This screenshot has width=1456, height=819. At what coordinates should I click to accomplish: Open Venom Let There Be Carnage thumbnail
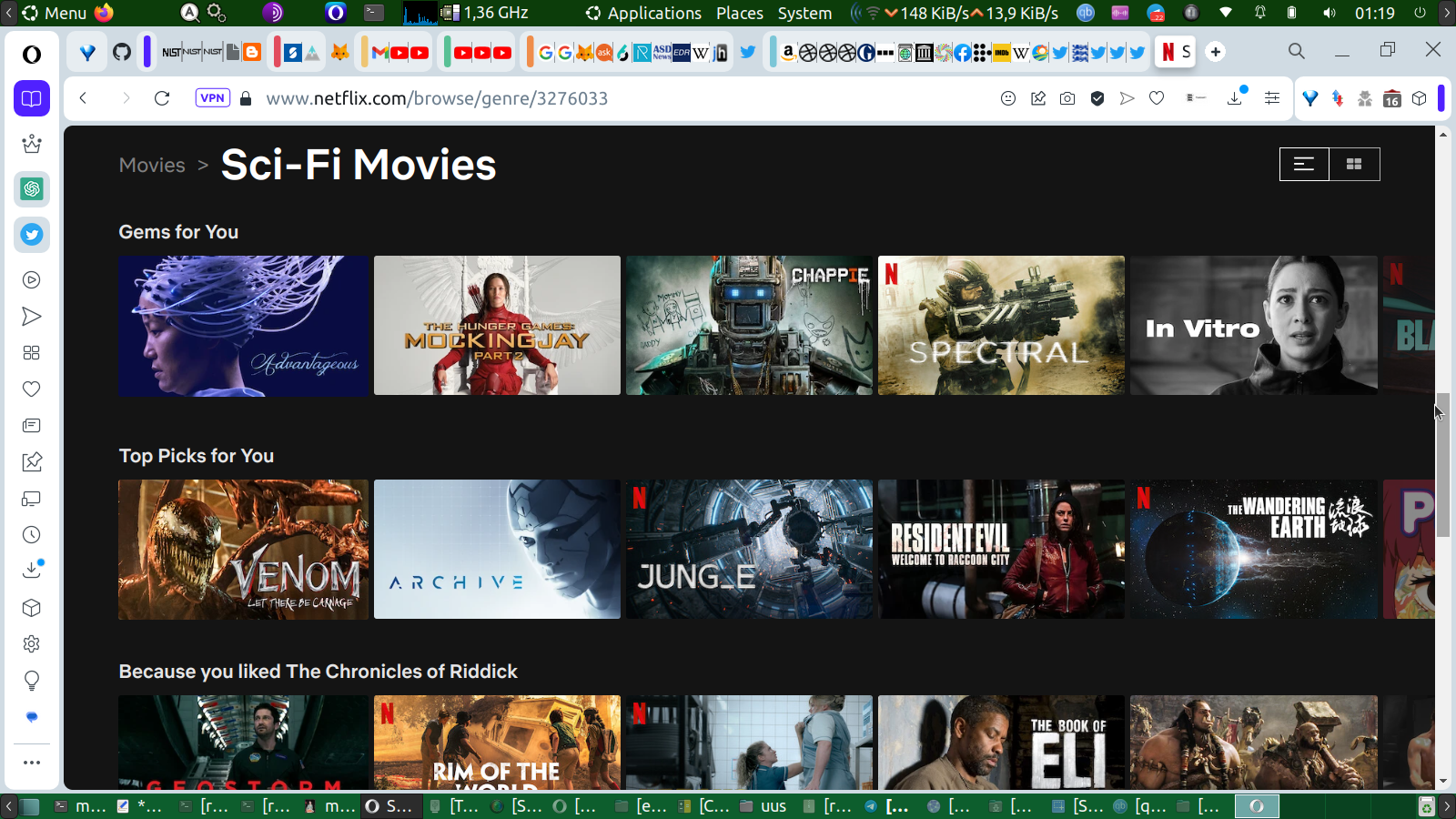point(244,550)
